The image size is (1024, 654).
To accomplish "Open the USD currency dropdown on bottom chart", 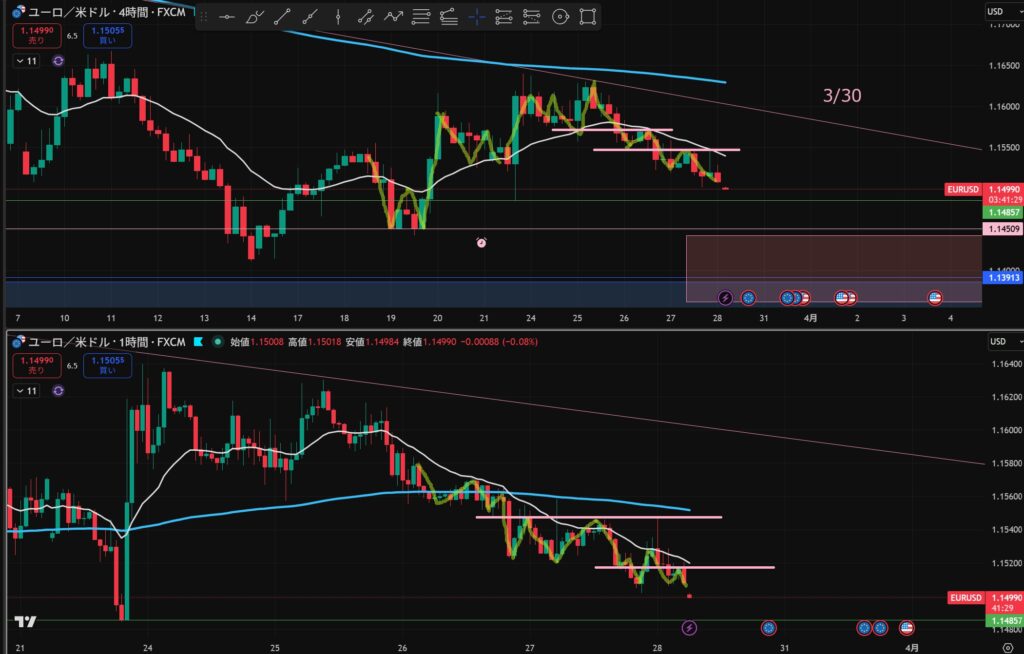I will (x=996, y=342).
